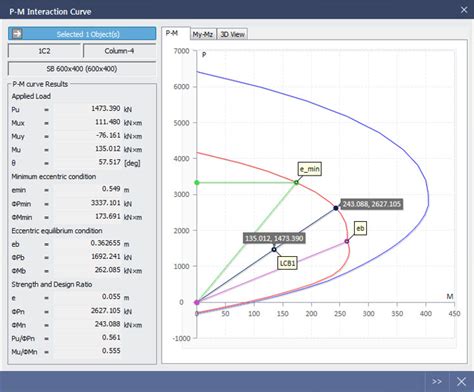Screen dimensions: 474x392
Task: Click the LCB1 load combination label
Action: pos(287,263)
